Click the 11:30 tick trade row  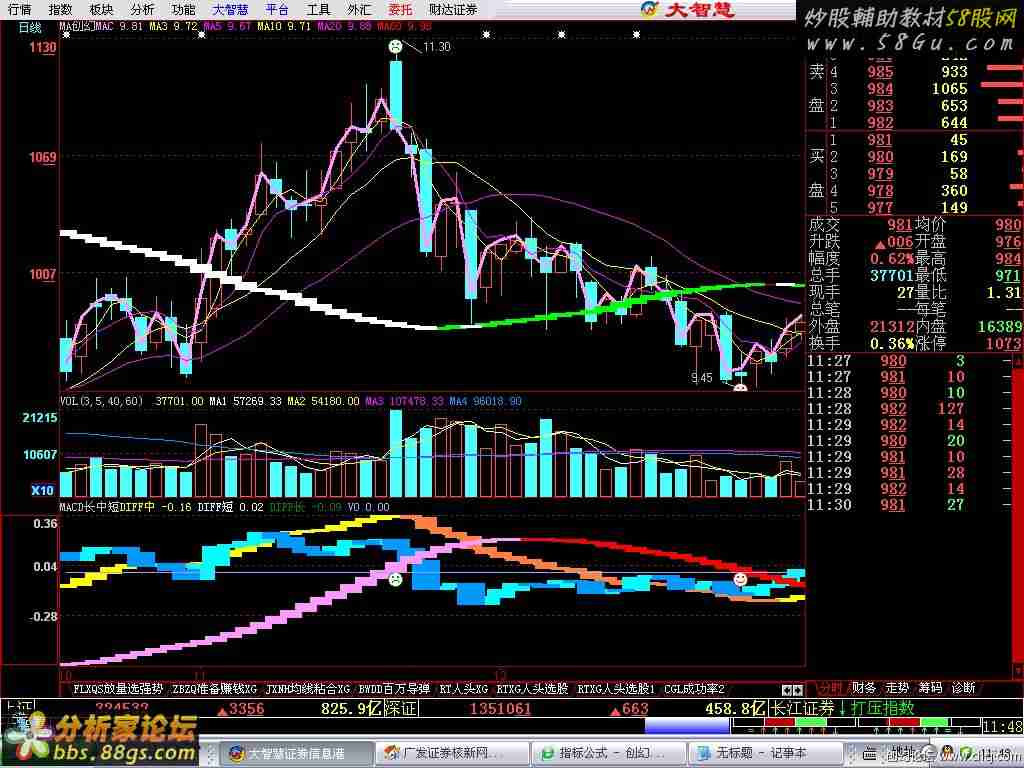908,505
